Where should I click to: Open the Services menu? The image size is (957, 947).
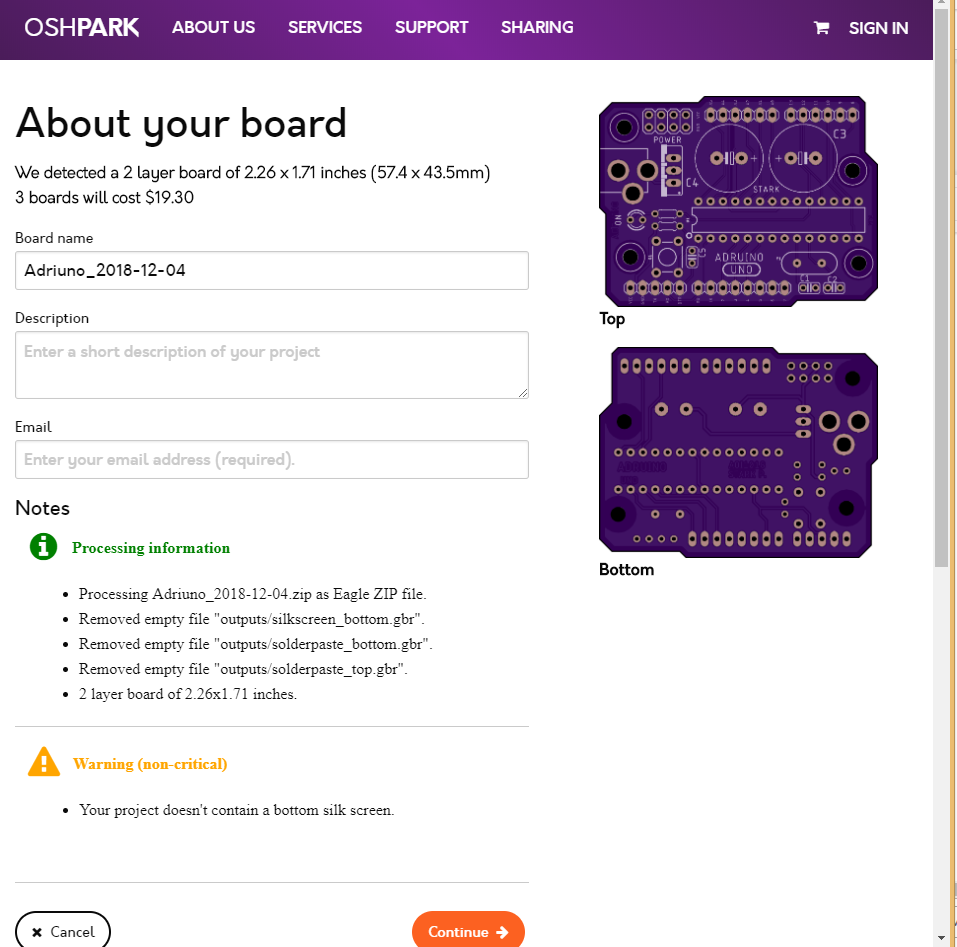click(x=325, y=28)
